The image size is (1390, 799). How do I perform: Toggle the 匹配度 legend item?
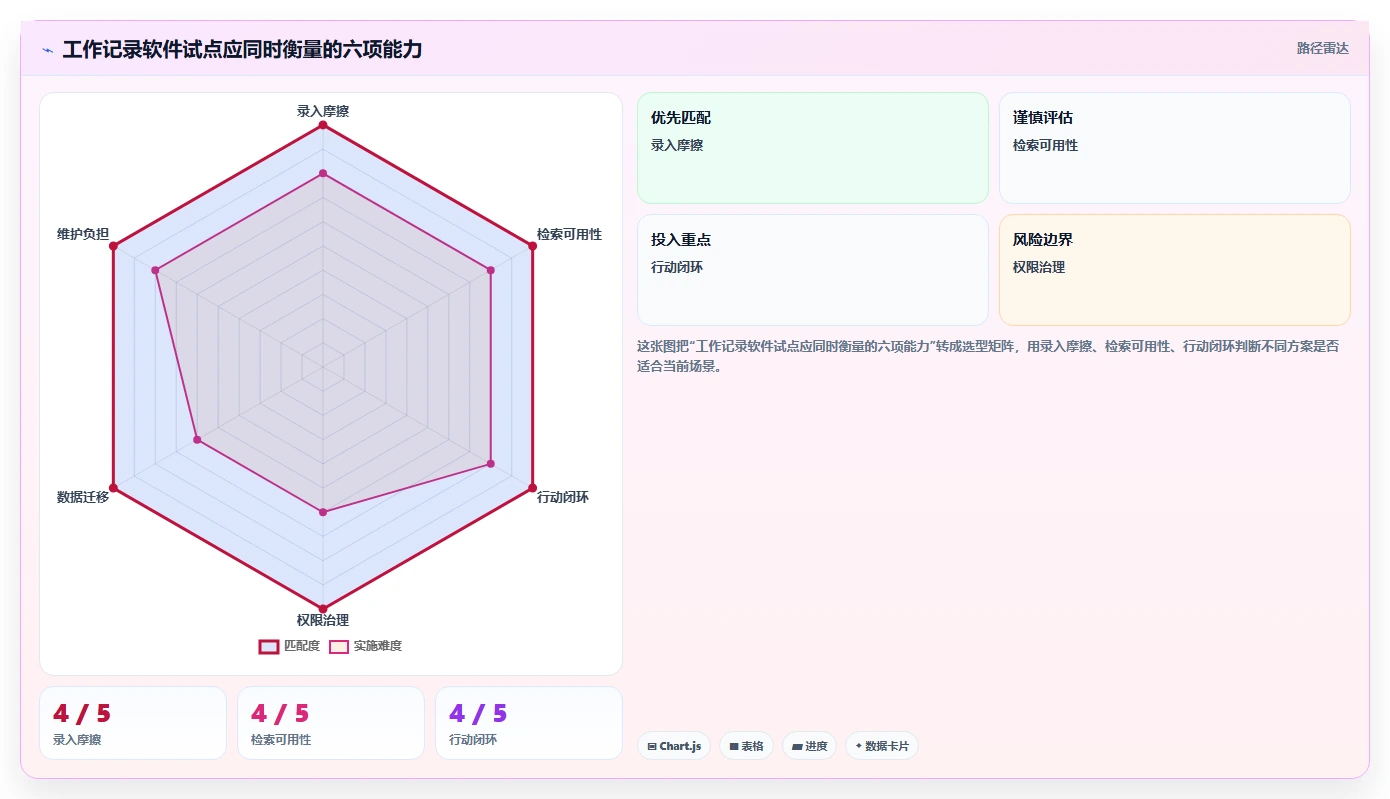(x=289, y=646)
